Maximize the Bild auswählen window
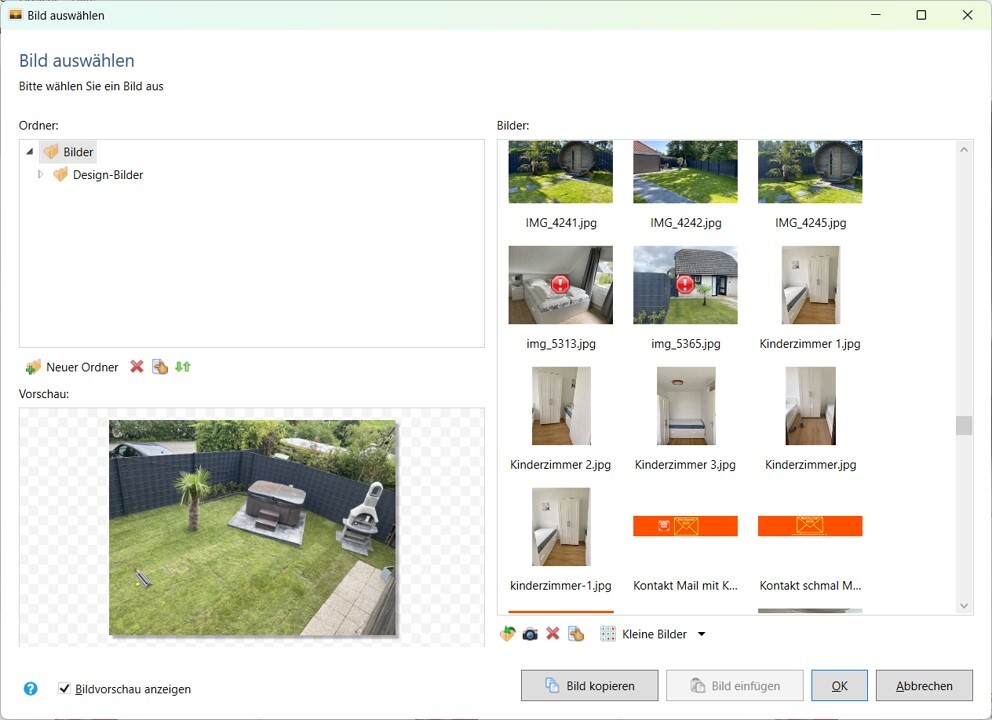 (921, 15)
